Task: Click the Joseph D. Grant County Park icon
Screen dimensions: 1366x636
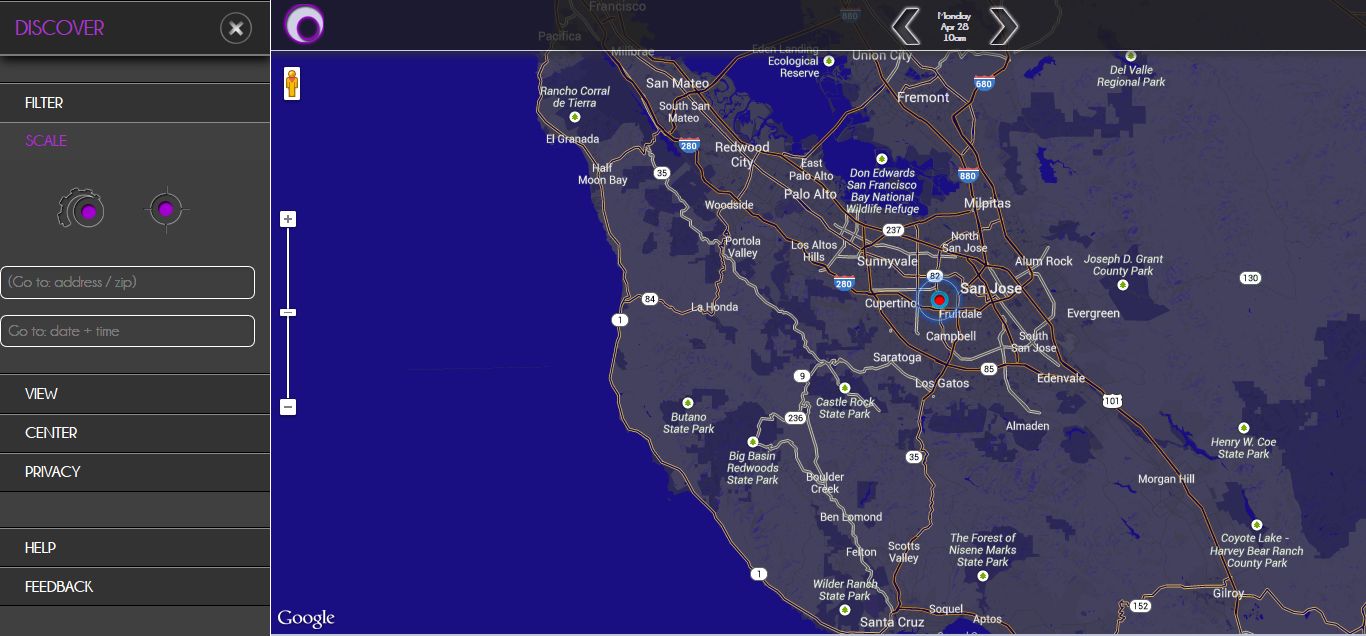Action: pos(1122,285)
